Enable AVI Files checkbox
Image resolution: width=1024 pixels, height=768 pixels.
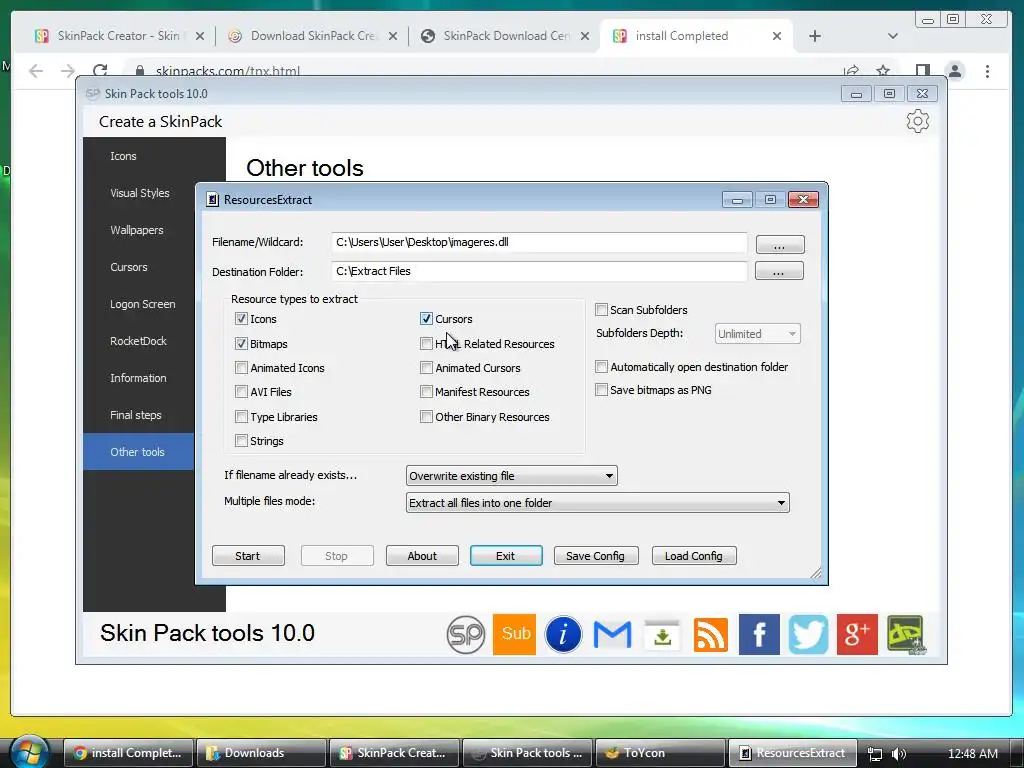[x=241, y=392]
